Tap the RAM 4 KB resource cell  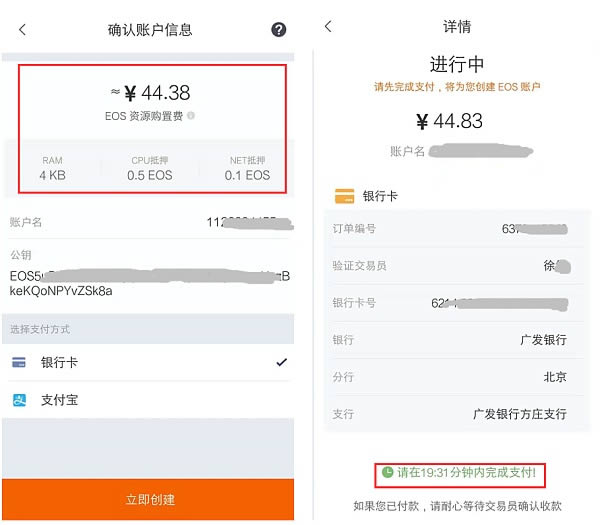pyautogui.click(x=52, y=168)
